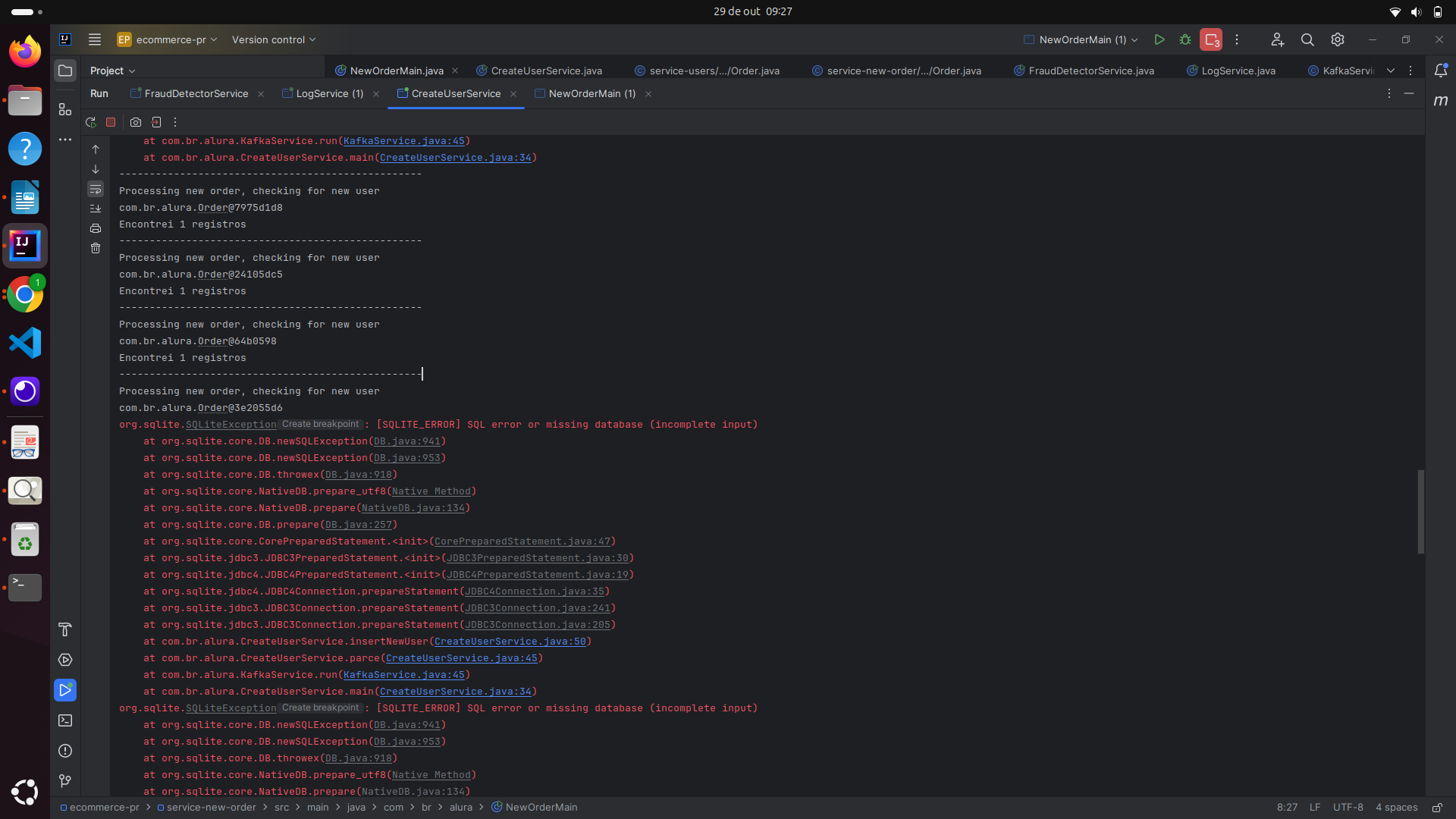1456x819 pixels.
Task: Click the print console output icon
Action: [x=96, y=228]
